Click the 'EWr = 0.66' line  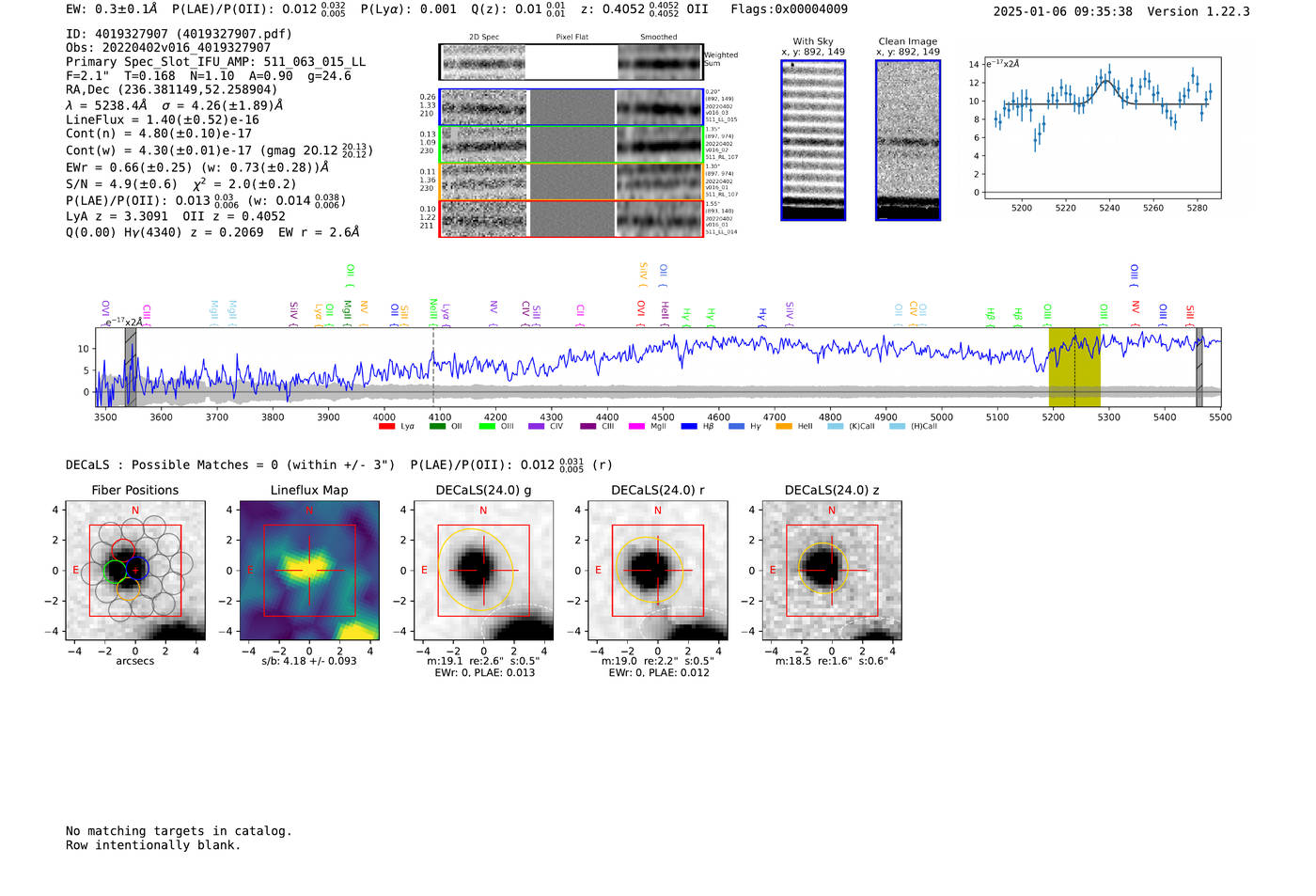[x=197, y=168]
